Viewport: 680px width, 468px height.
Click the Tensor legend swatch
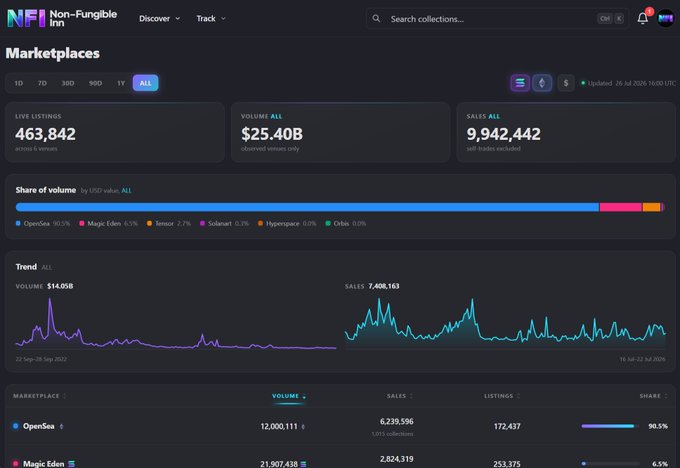[150, 223]
